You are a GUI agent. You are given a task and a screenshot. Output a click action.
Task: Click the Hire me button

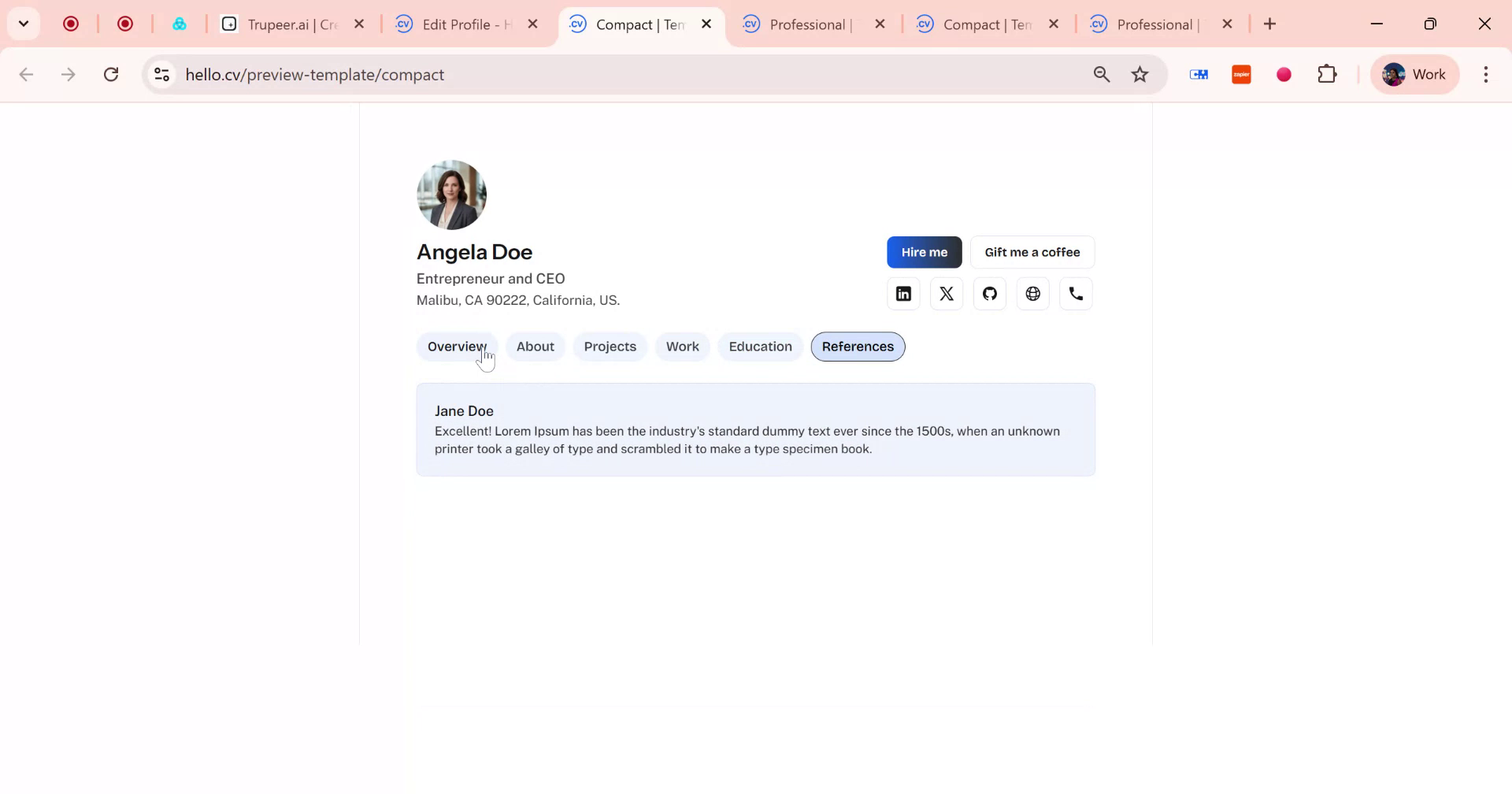(924, 252)
